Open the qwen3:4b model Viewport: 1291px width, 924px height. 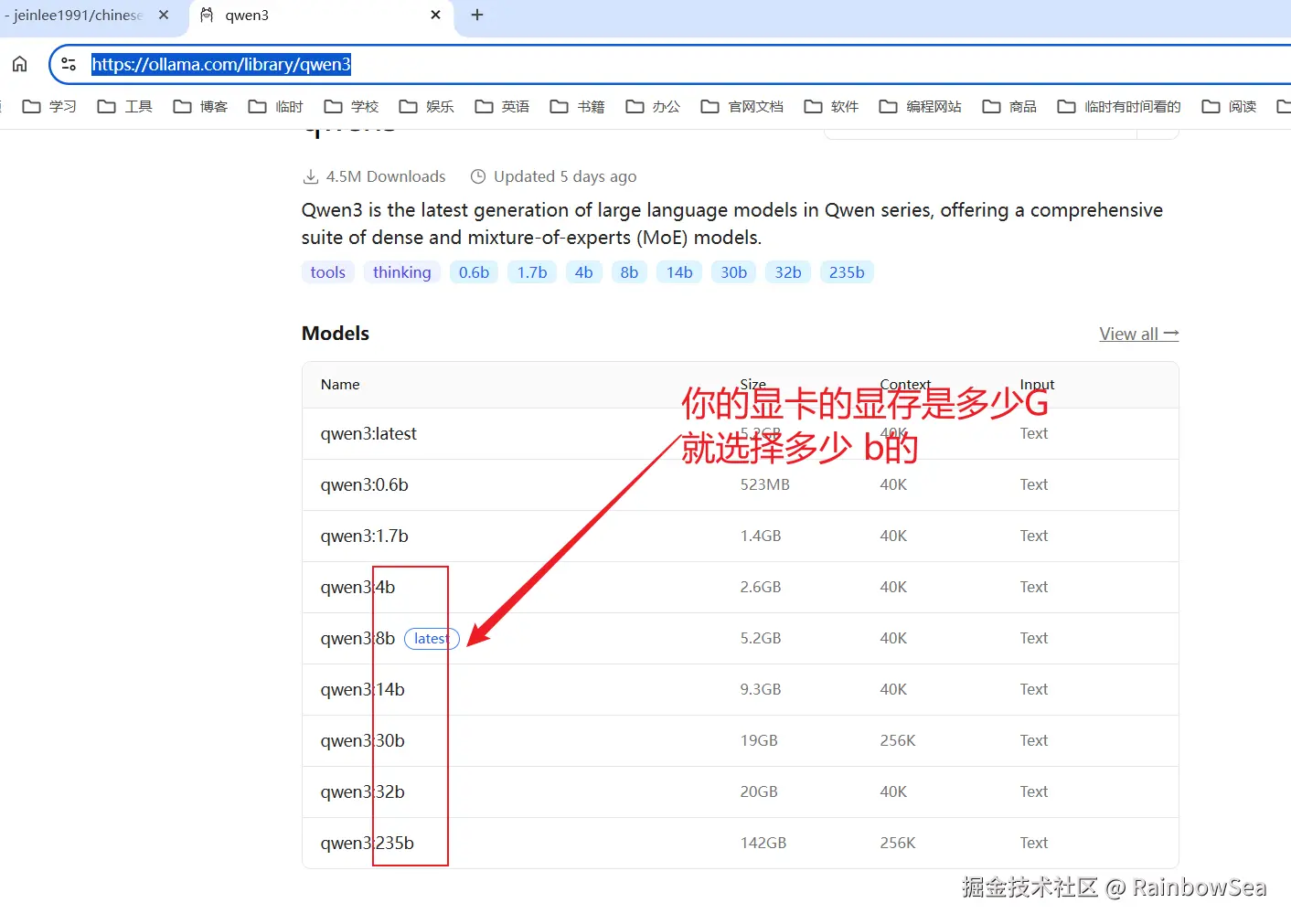[x=357, y=587]
